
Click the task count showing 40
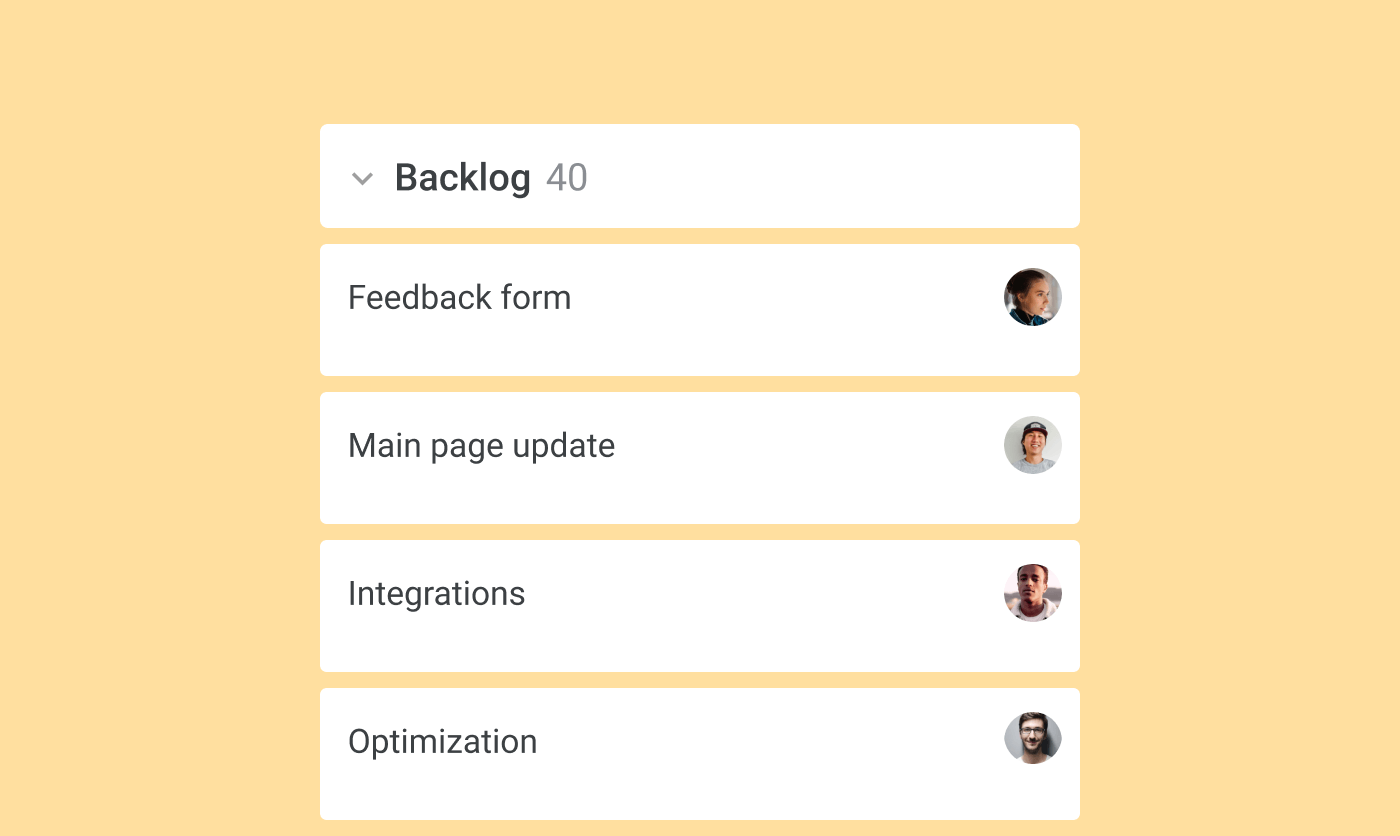coord(567,177)
